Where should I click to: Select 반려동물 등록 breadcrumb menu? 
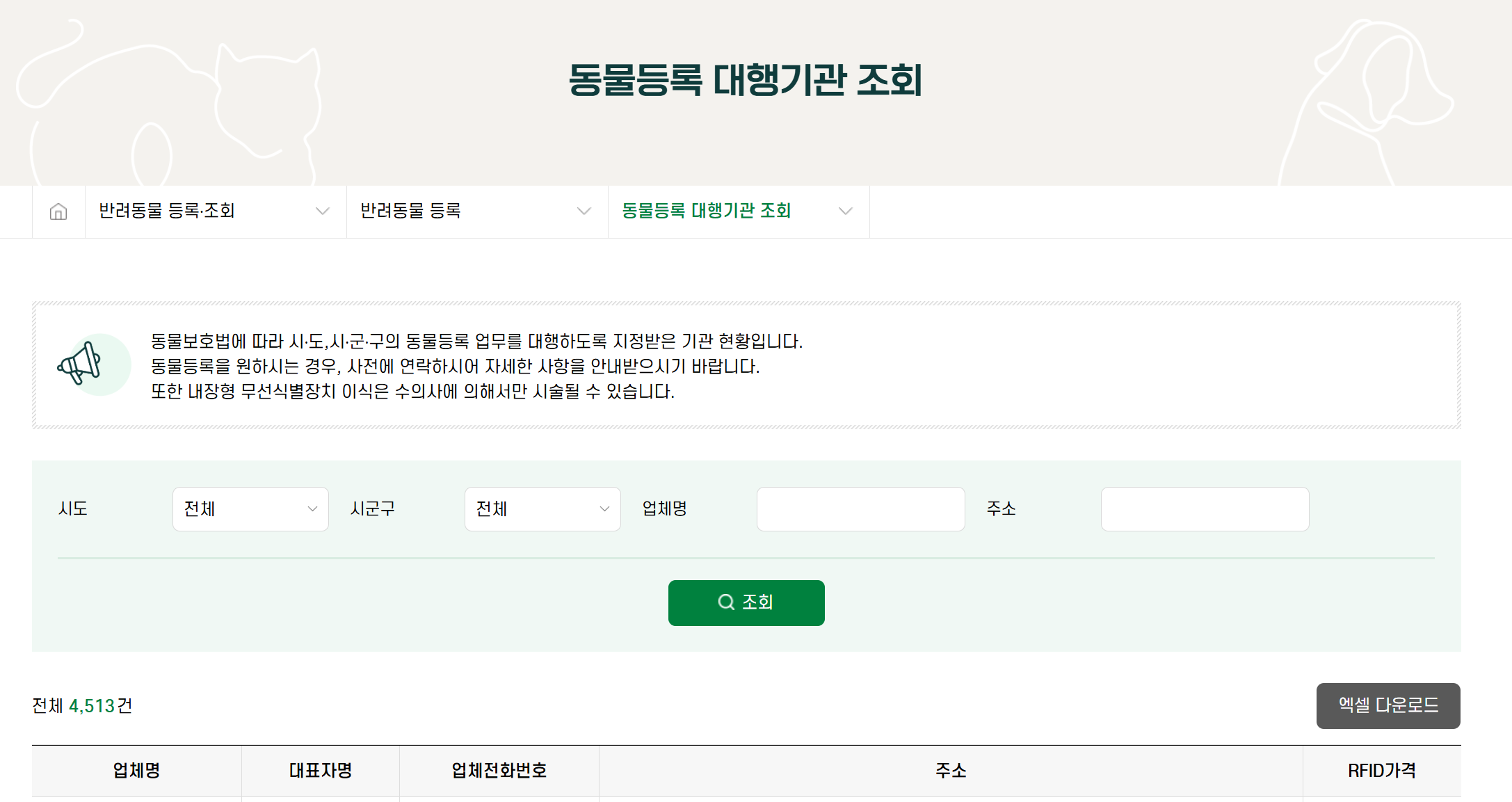click(x=410, y=211)
